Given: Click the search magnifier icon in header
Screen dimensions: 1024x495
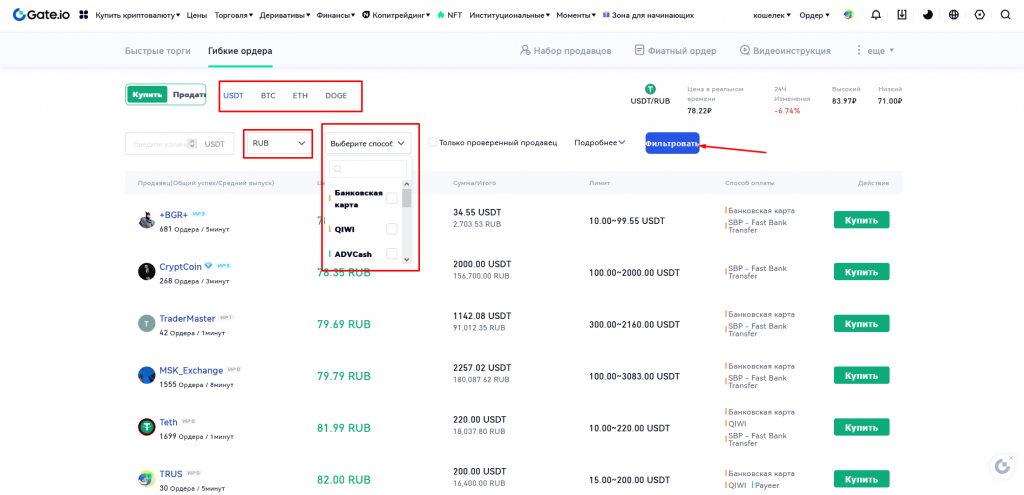Looking at the screenshot, I should point(1005,15).
